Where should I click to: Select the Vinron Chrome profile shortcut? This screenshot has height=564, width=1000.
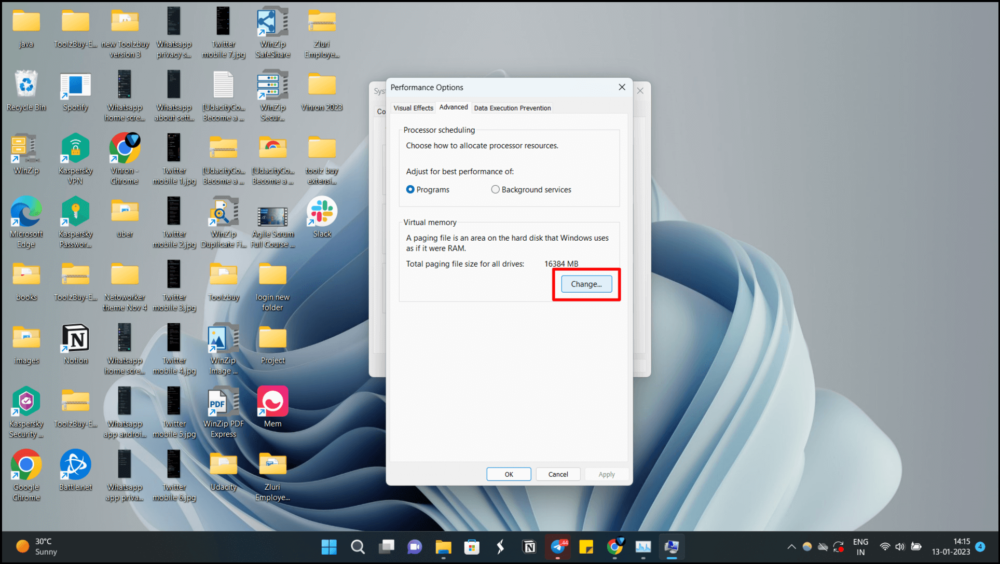coord(124,159)
